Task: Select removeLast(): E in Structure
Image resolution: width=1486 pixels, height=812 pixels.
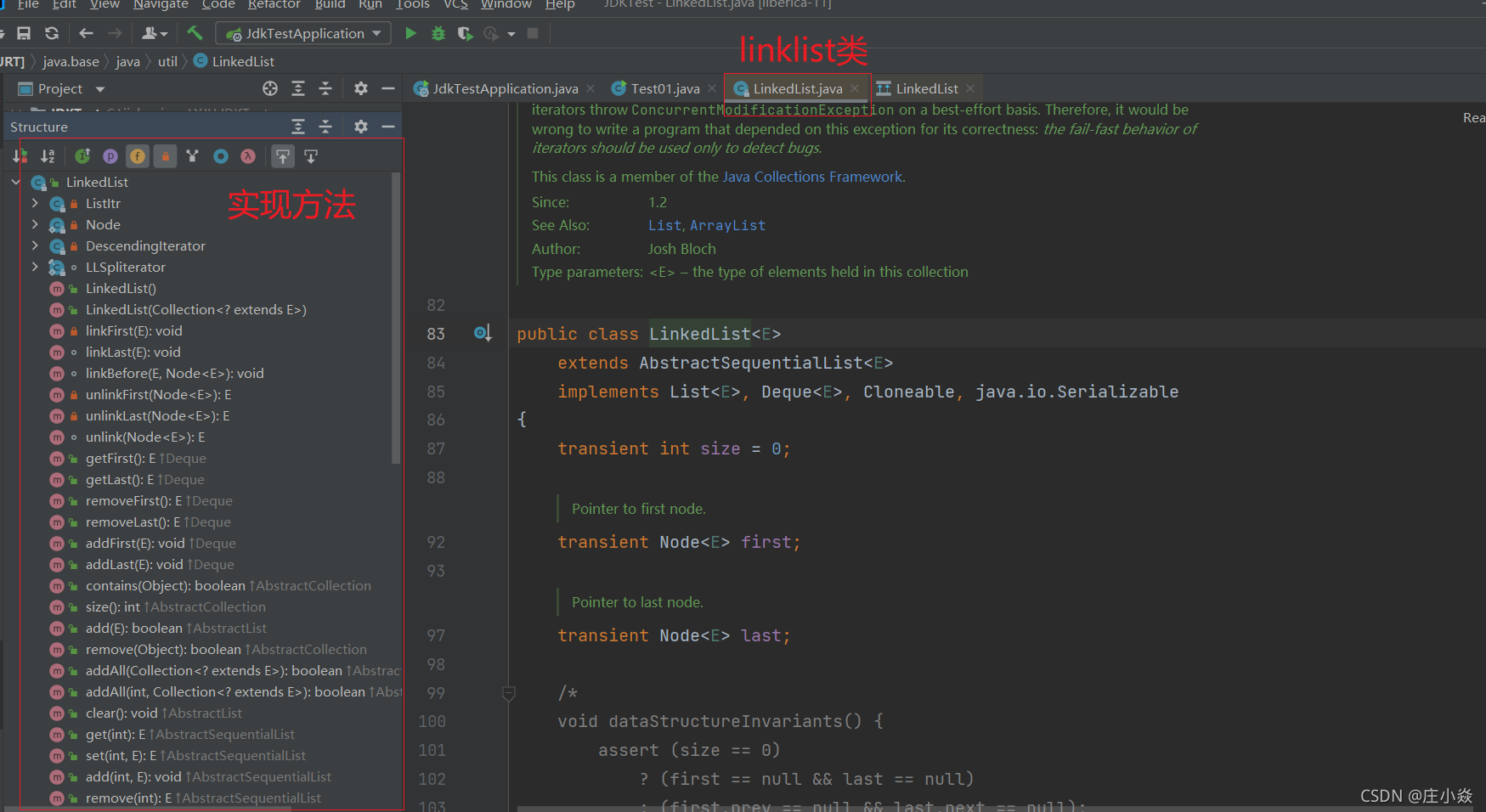Action: tap(133, 522)
